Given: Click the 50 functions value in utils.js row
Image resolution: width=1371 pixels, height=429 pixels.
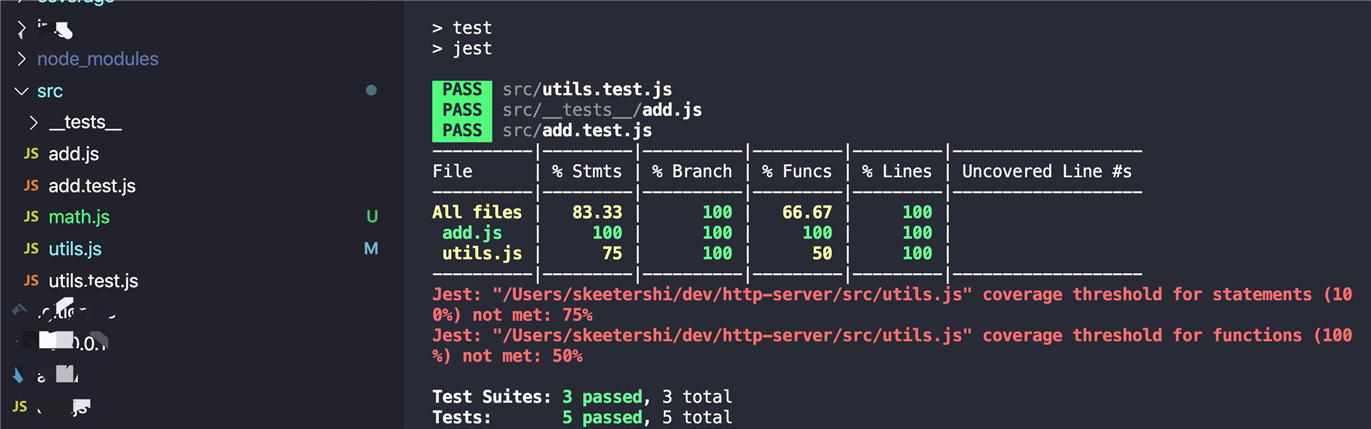Looking at the screenshot, I should point(822,253).
